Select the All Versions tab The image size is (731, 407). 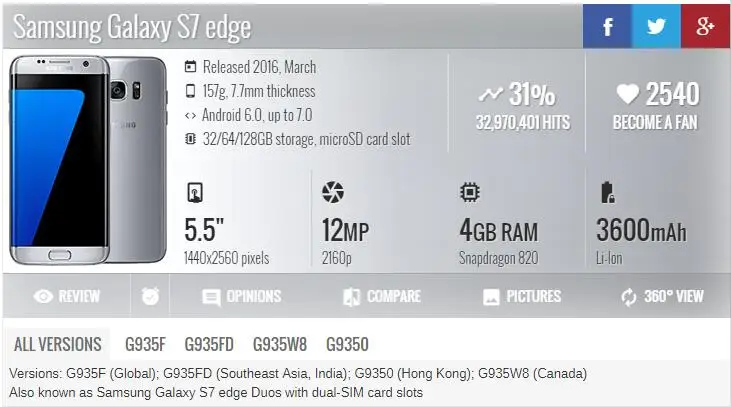[57, 345]
